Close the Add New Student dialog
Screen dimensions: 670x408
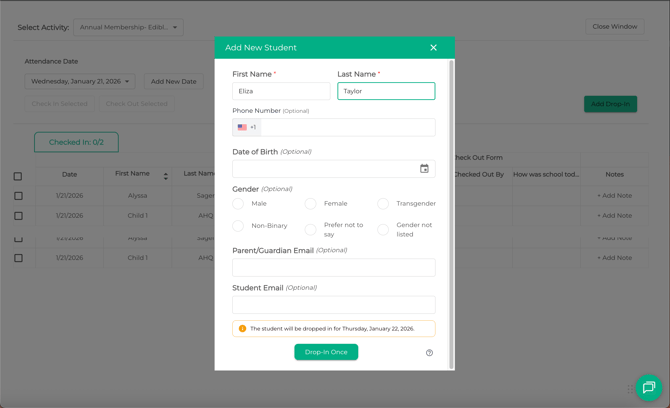tap(433, 48)
